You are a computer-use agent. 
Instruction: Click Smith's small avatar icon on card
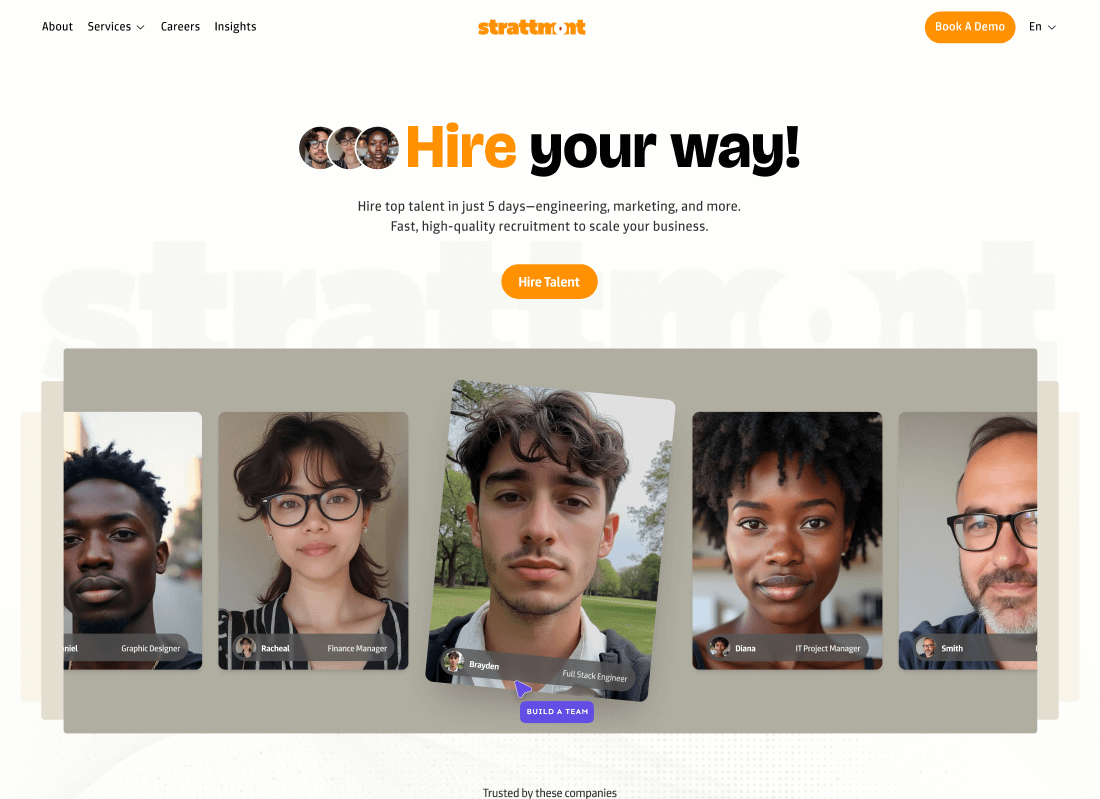click(926, 647)
